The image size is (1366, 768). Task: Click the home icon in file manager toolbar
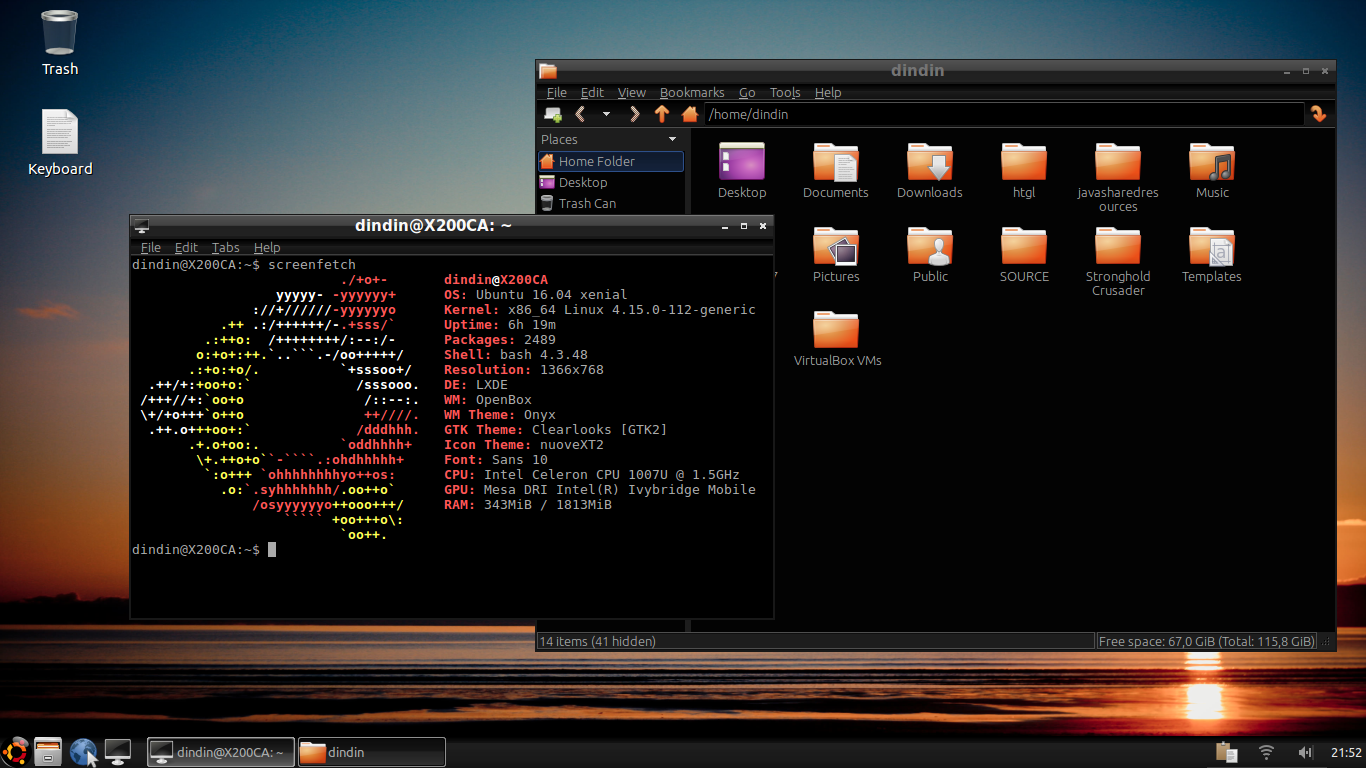coord(690,114)
